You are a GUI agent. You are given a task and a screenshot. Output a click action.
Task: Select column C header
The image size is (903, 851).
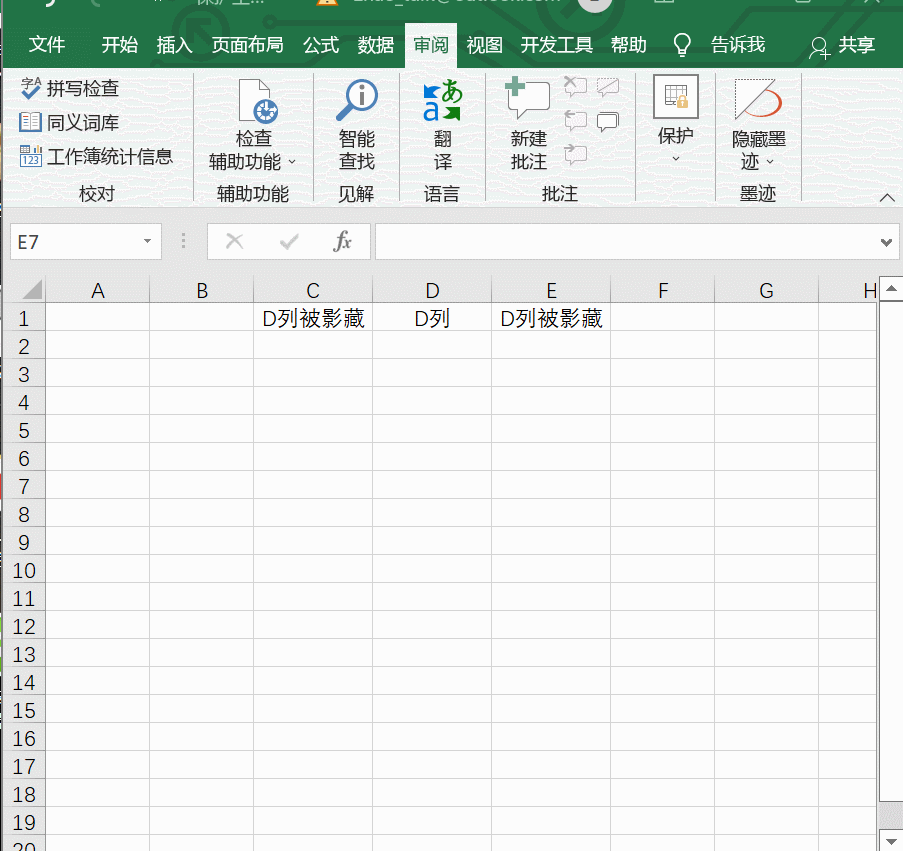point(313,290)
